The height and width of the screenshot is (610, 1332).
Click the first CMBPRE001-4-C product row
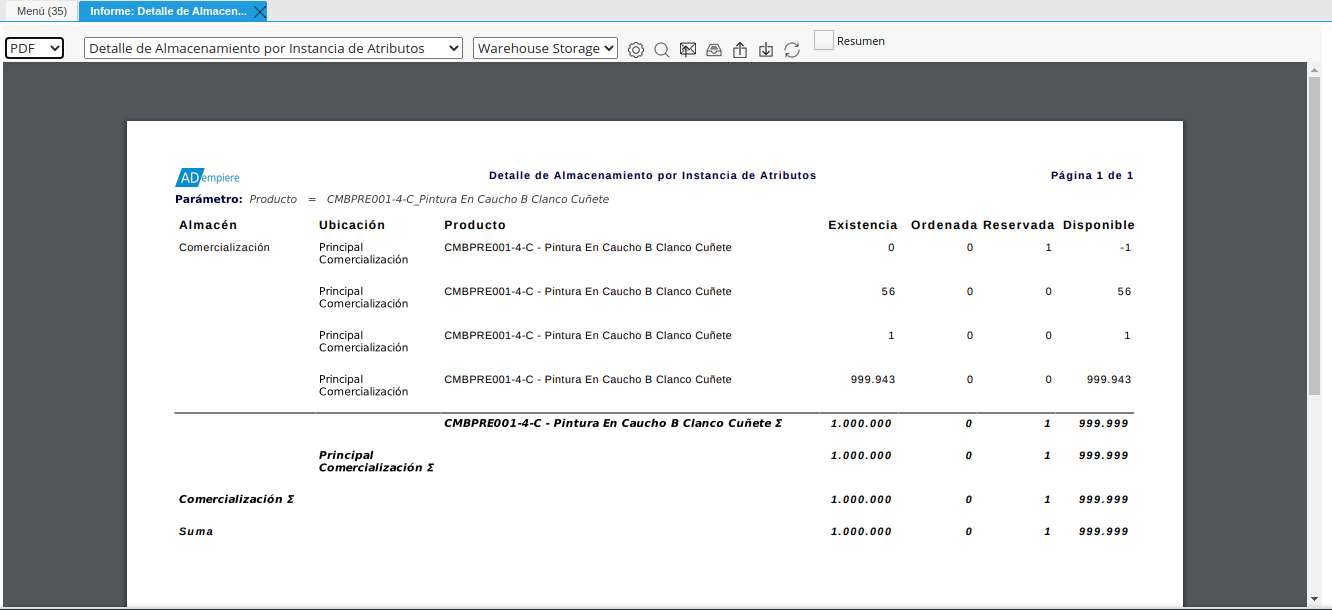(x=588, y=247)
